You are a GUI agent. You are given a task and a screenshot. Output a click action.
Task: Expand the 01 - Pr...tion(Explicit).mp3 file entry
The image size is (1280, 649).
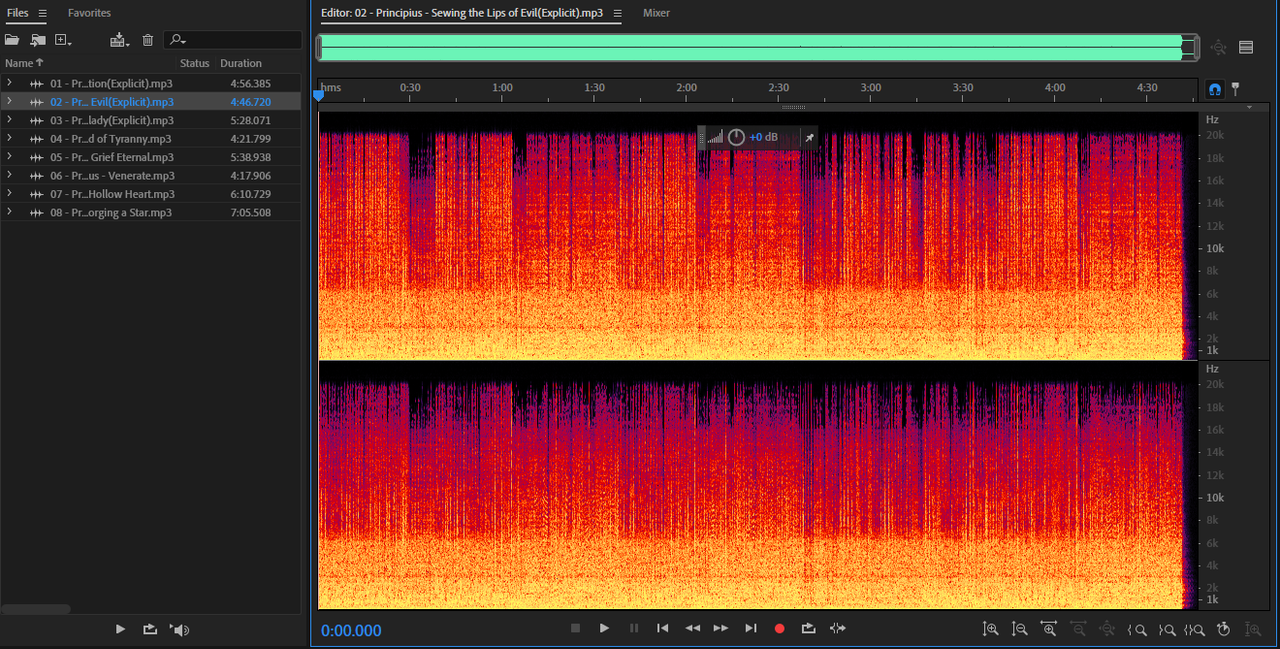[x=9, y=83]
